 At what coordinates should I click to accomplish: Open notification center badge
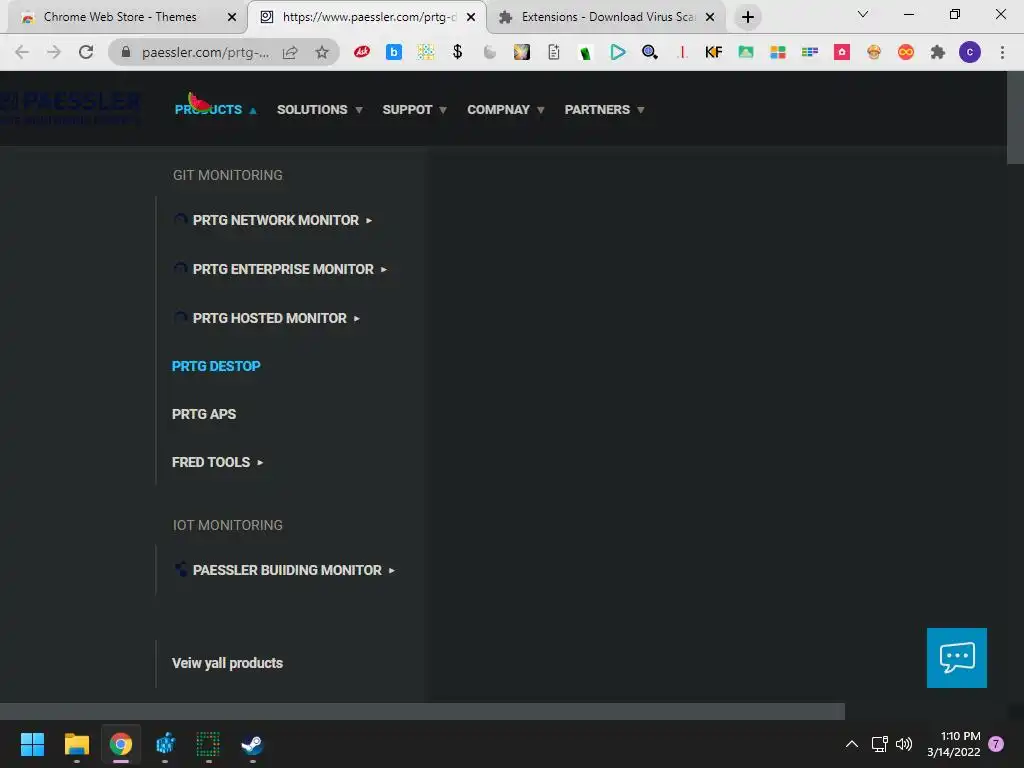point(996,744)
